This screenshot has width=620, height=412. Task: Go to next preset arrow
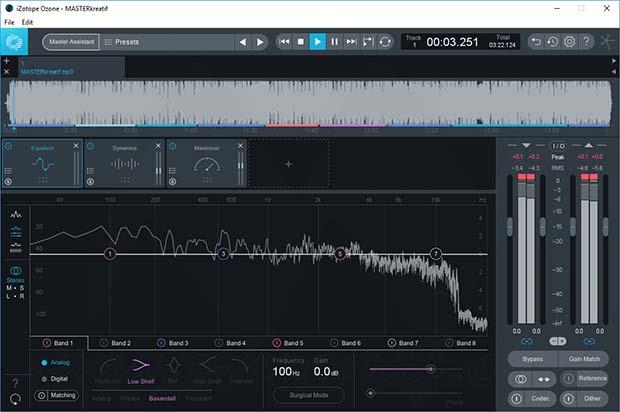pyautogui.click(x=260, y=42)
